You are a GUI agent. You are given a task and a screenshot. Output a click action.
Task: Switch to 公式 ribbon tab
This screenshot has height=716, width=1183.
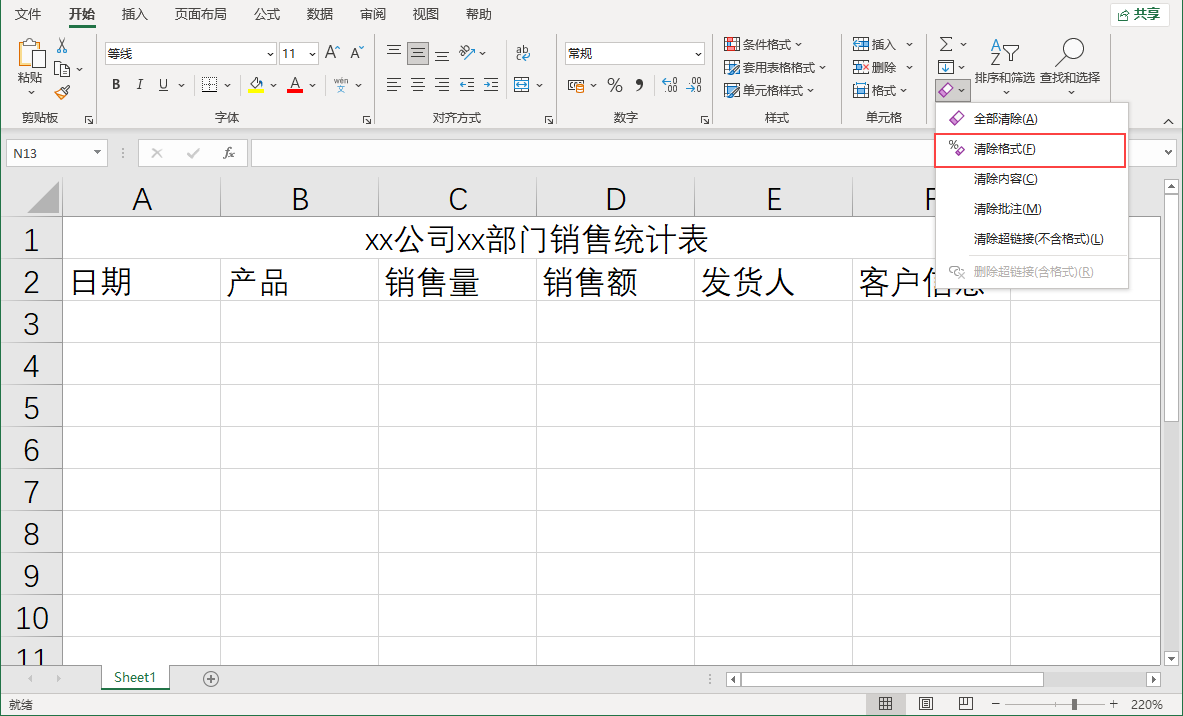267,14
